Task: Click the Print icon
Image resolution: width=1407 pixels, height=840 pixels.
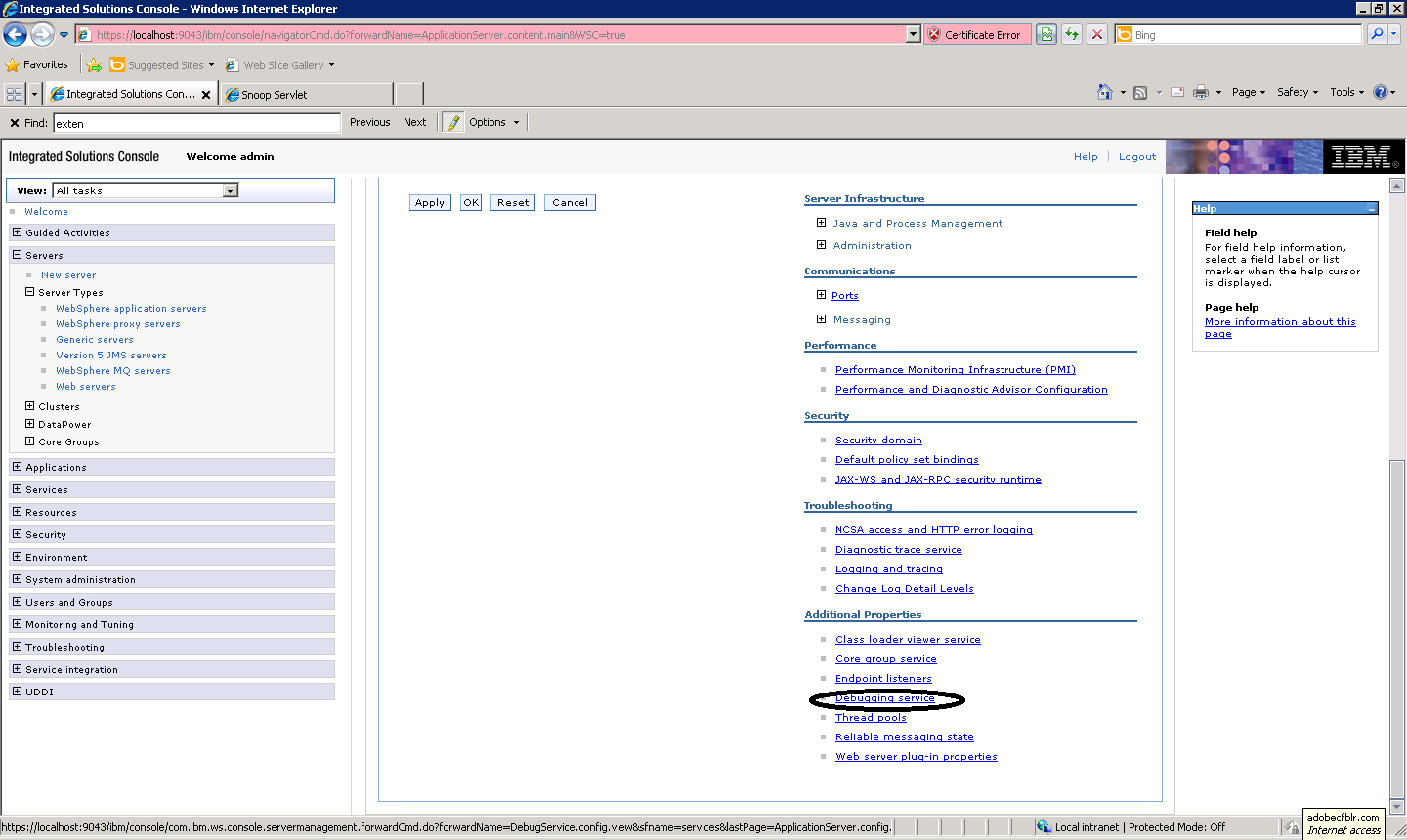Action: pyautogui.click(x=1202, y=91)
